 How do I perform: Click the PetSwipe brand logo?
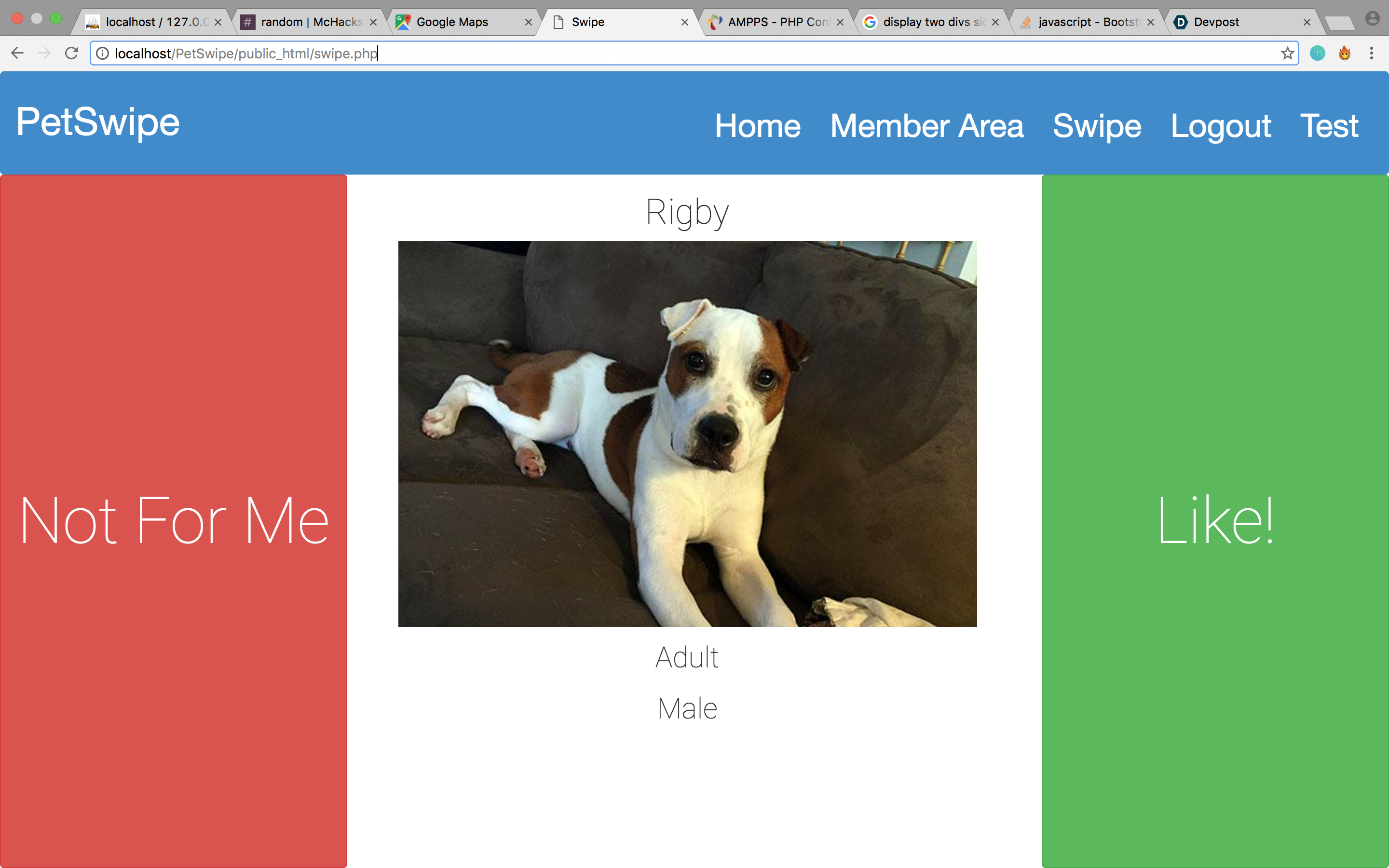98,122
